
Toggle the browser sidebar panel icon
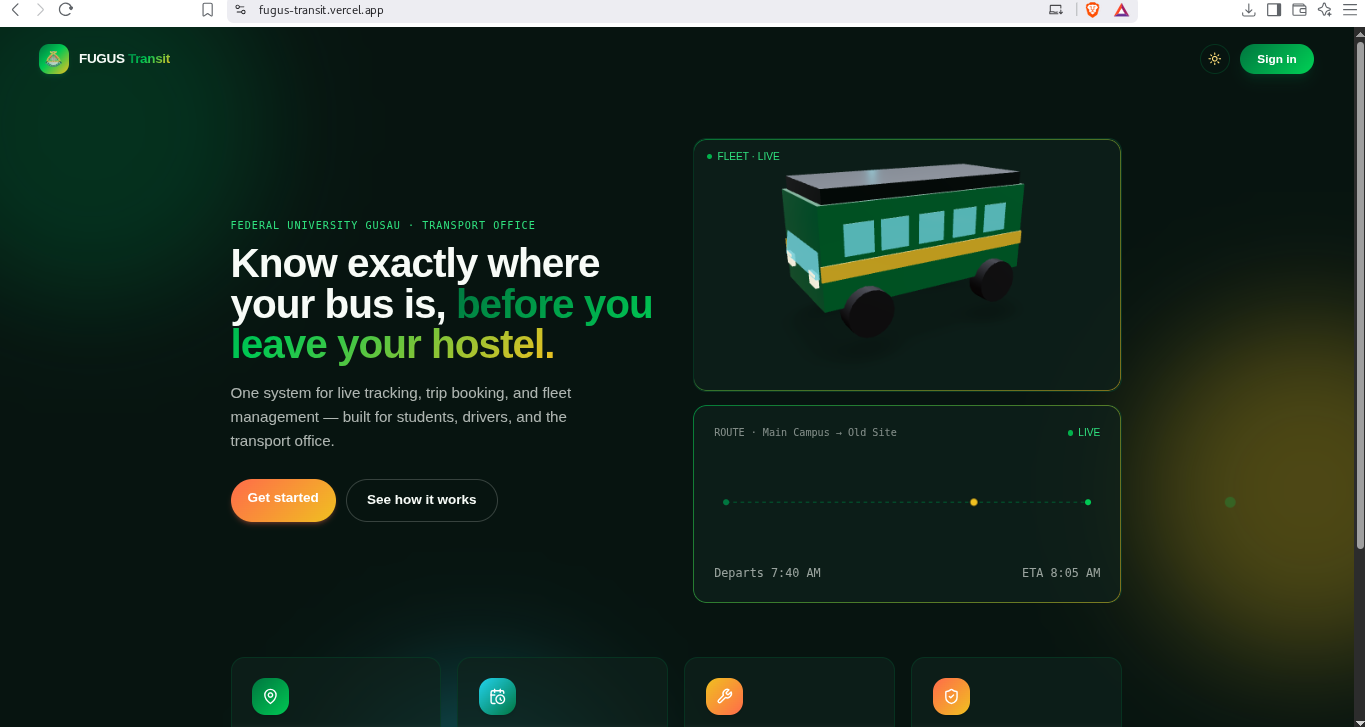tap(1274, 10)
